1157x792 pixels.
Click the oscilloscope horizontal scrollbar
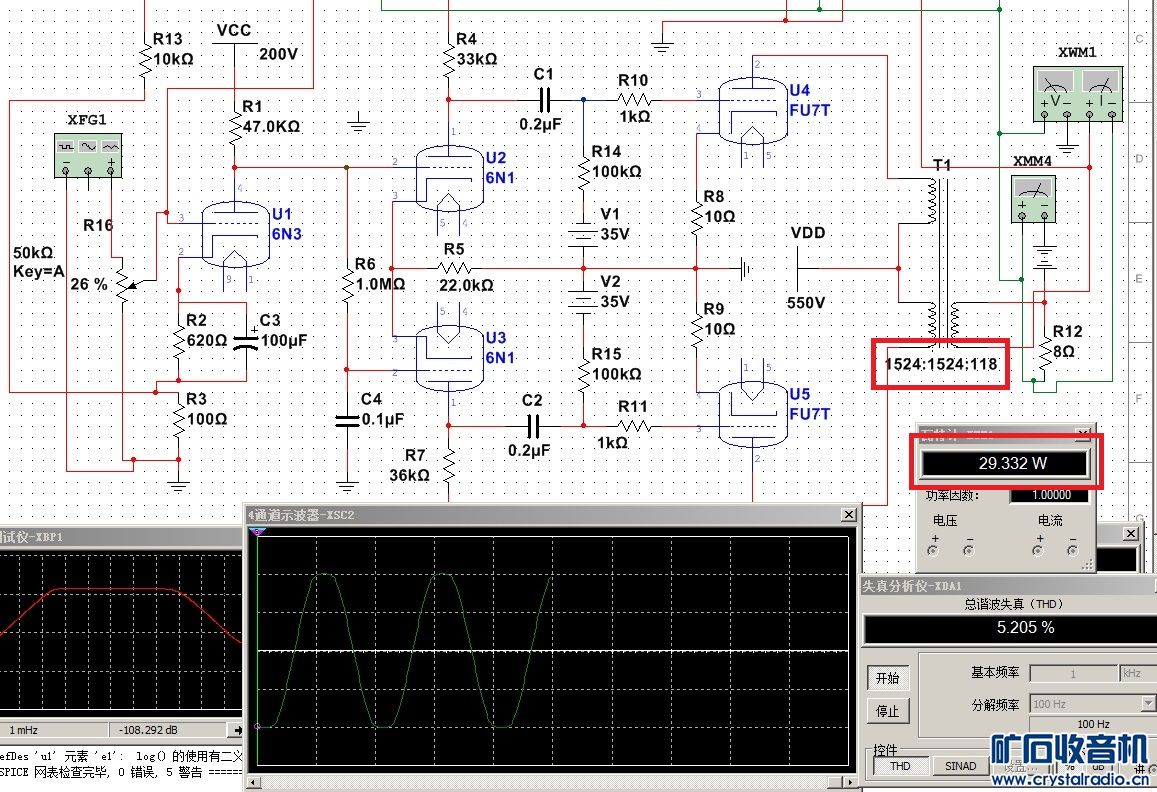pyautogui.click(x=550, y=782)
